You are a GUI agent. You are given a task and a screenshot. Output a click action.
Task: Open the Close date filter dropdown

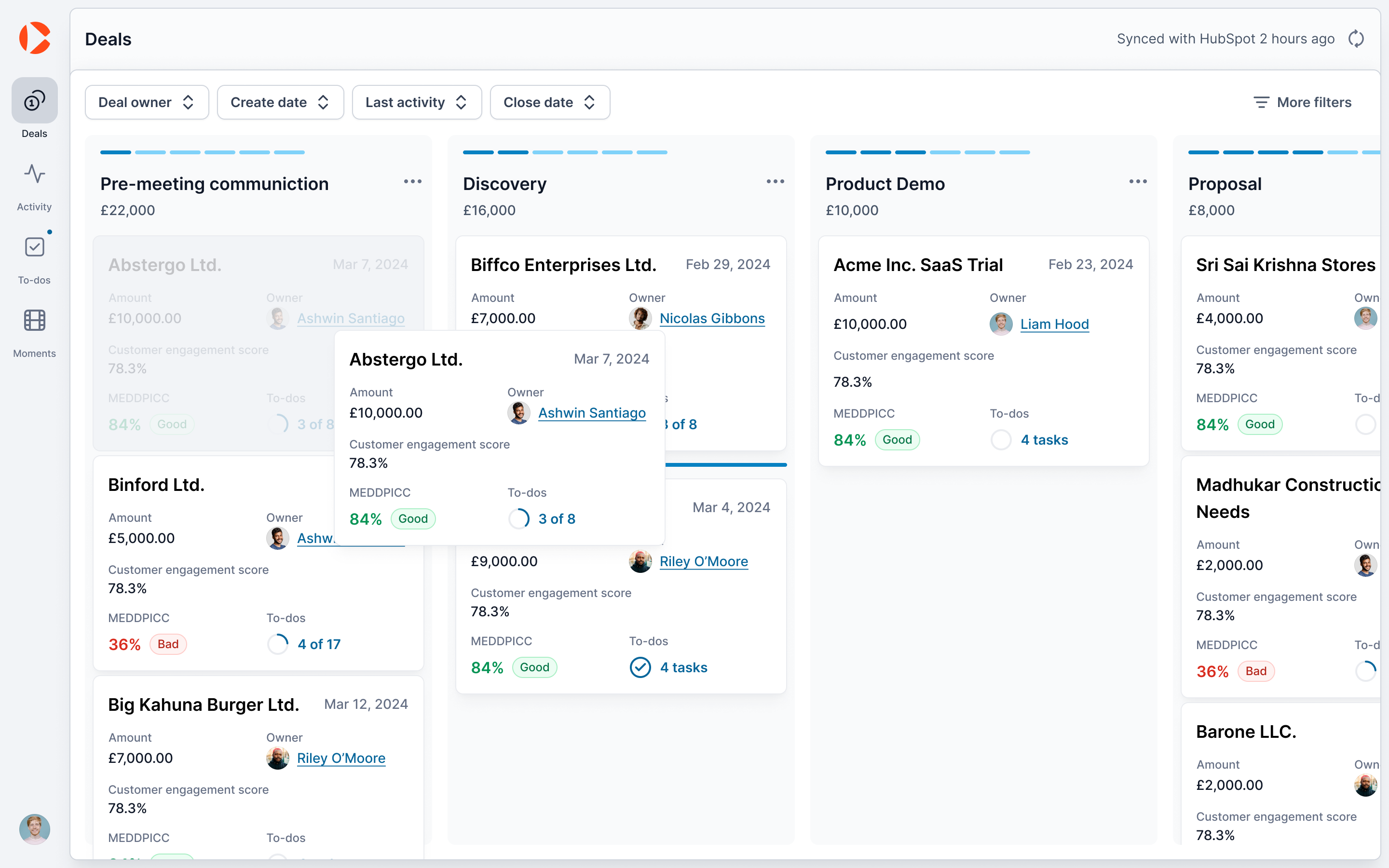coord(549,102)
